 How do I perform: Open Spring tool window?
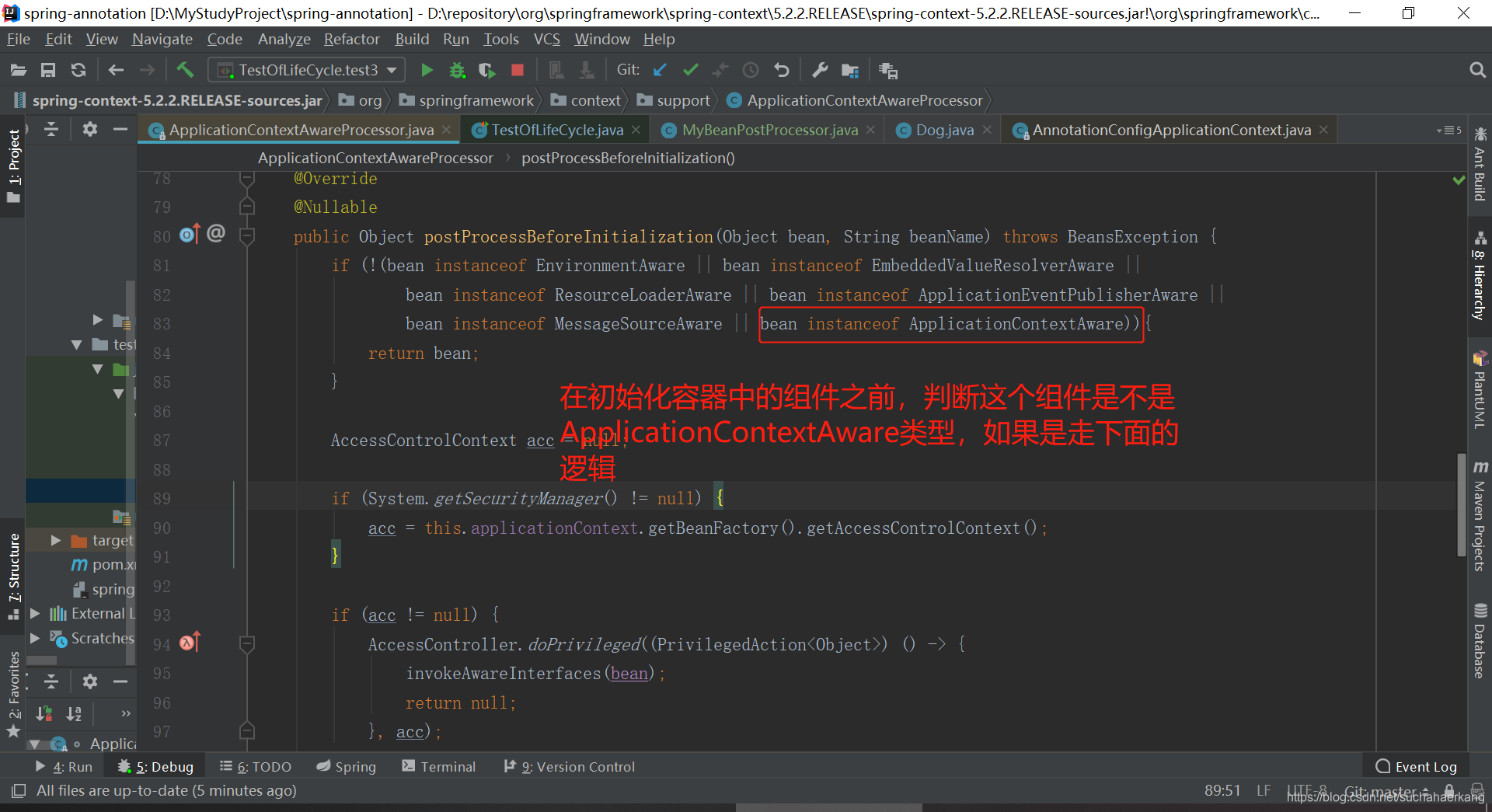coord(347,767)
